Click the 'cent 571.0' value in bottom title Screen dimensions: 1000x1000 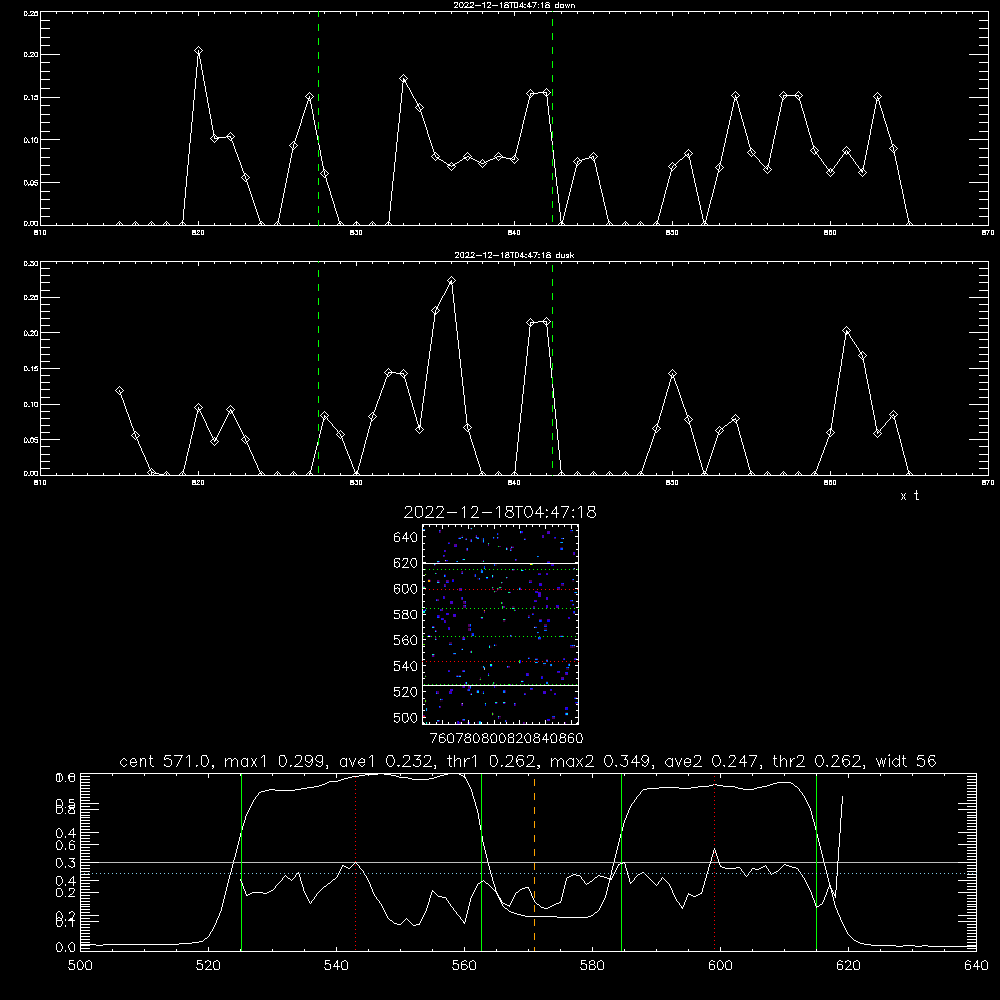pos(166,761)
